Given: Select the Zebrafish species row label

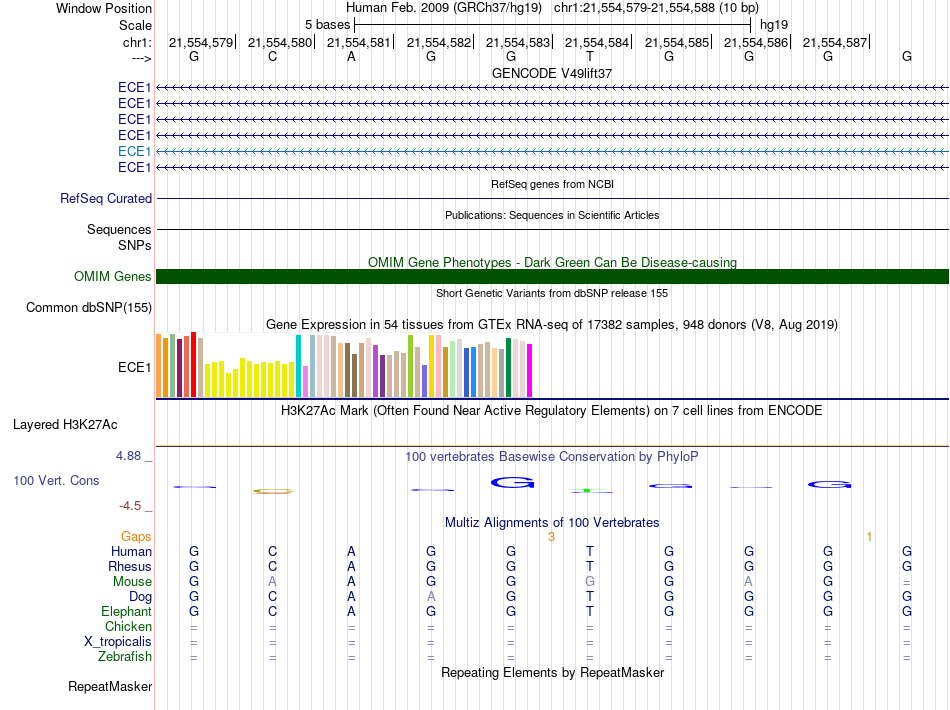Looking at the screenshot, I should [x=125, y=657].
